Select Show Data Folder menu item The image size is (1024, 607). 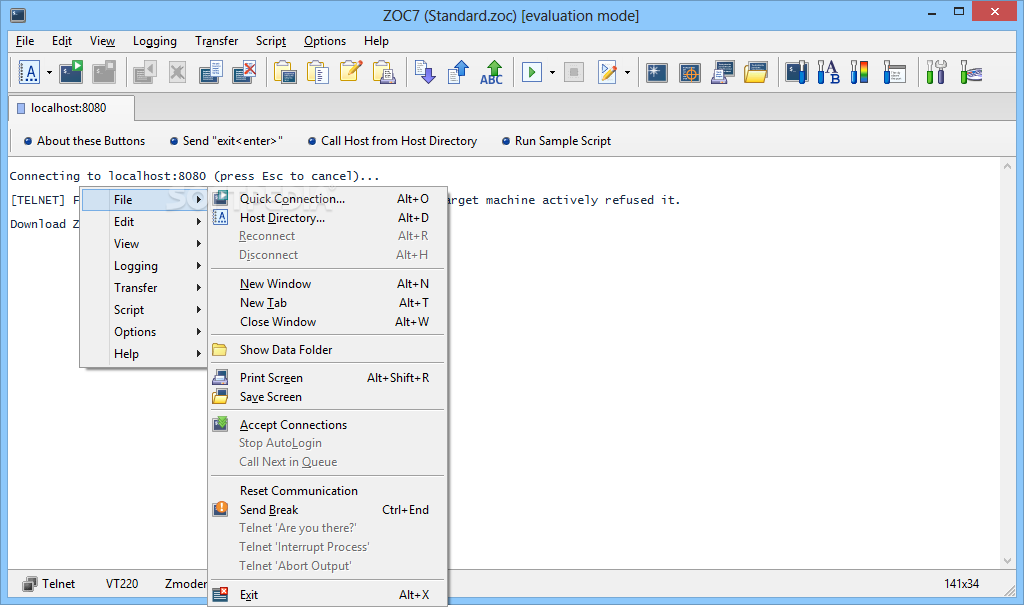pos(328,350)
